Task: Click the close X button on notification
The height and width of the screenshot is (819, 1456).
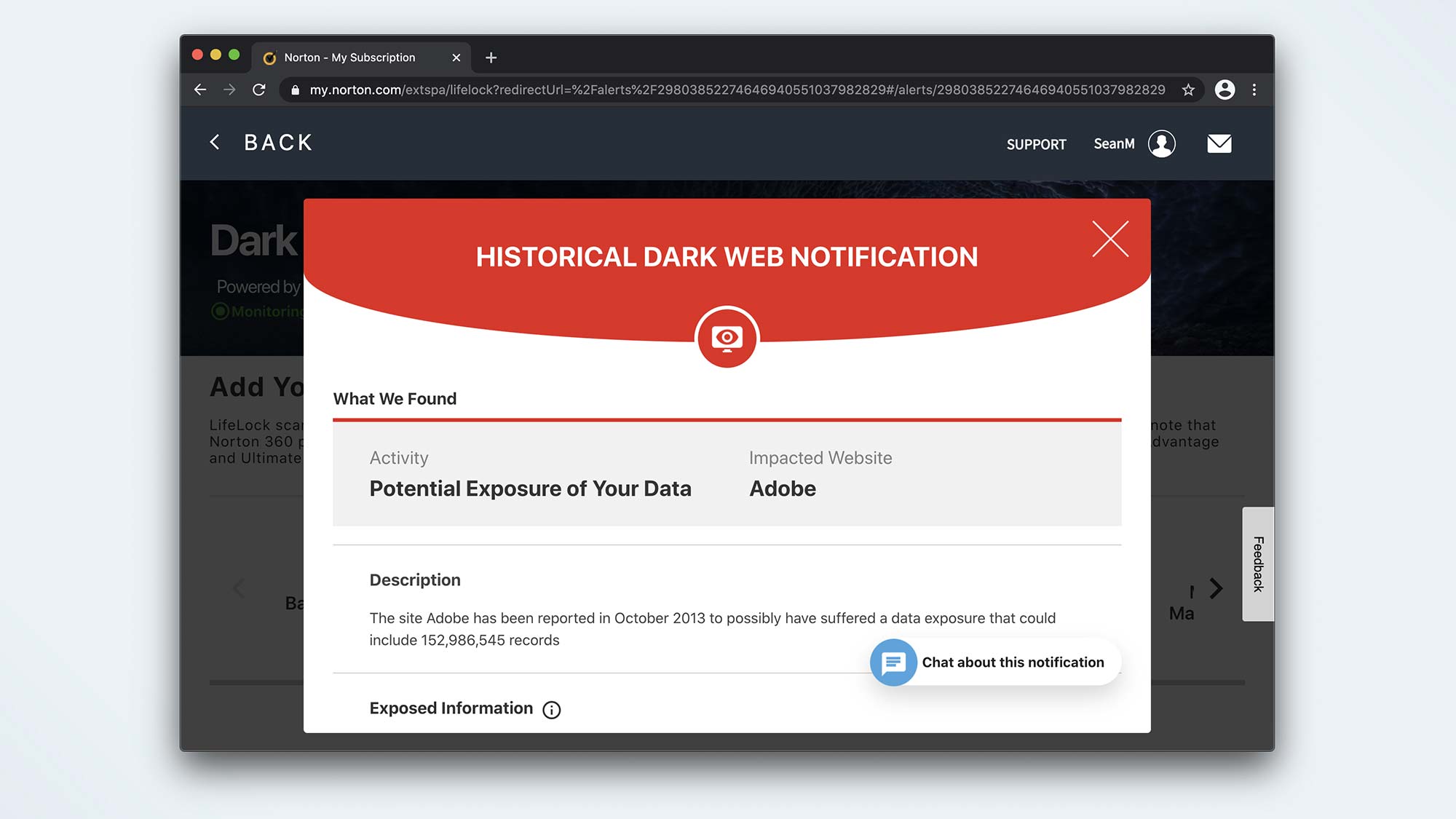Action: pos(1110,238)
